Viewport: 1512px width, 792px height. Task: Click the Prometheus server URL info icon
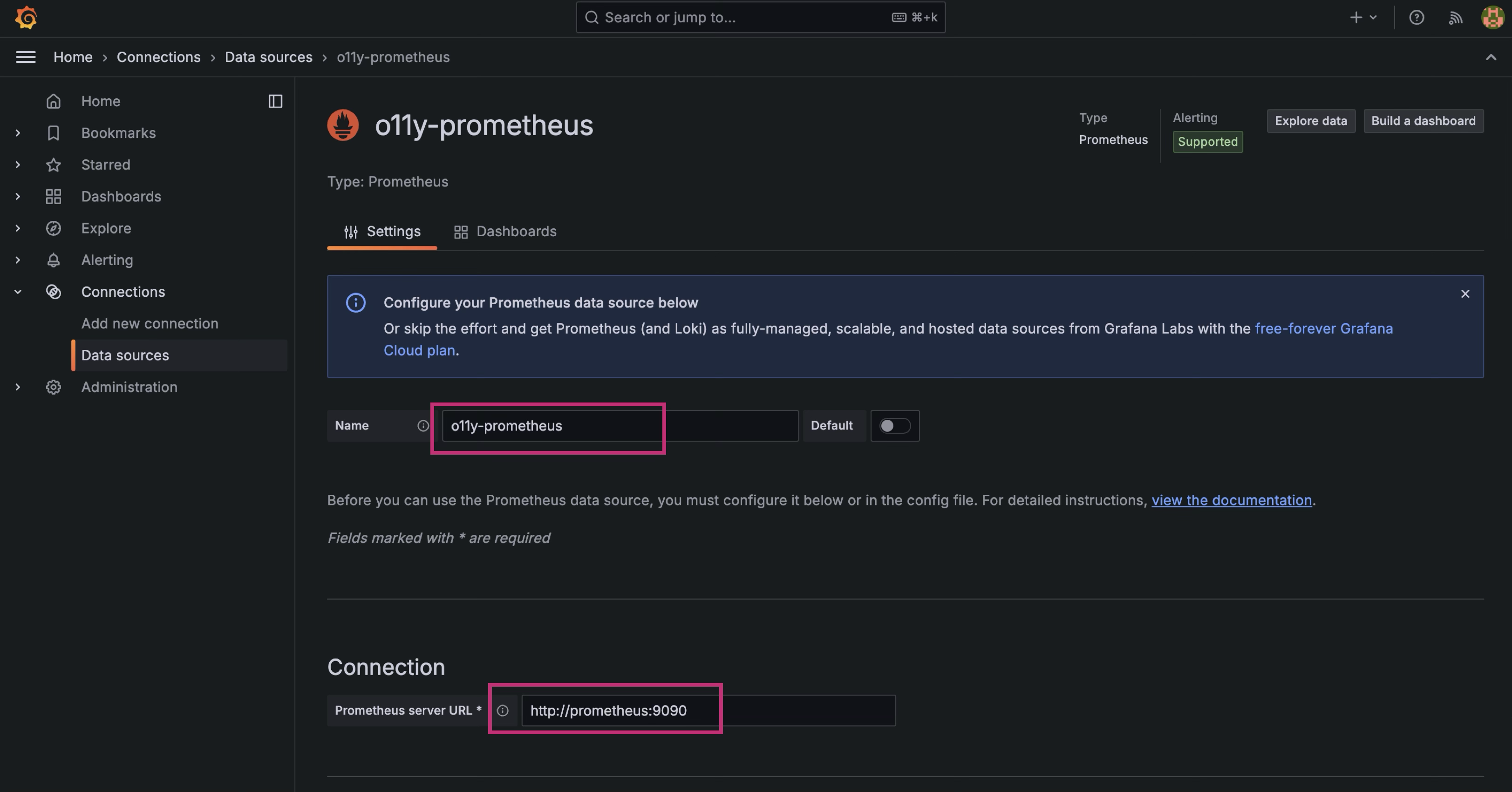tap(503, 710)
